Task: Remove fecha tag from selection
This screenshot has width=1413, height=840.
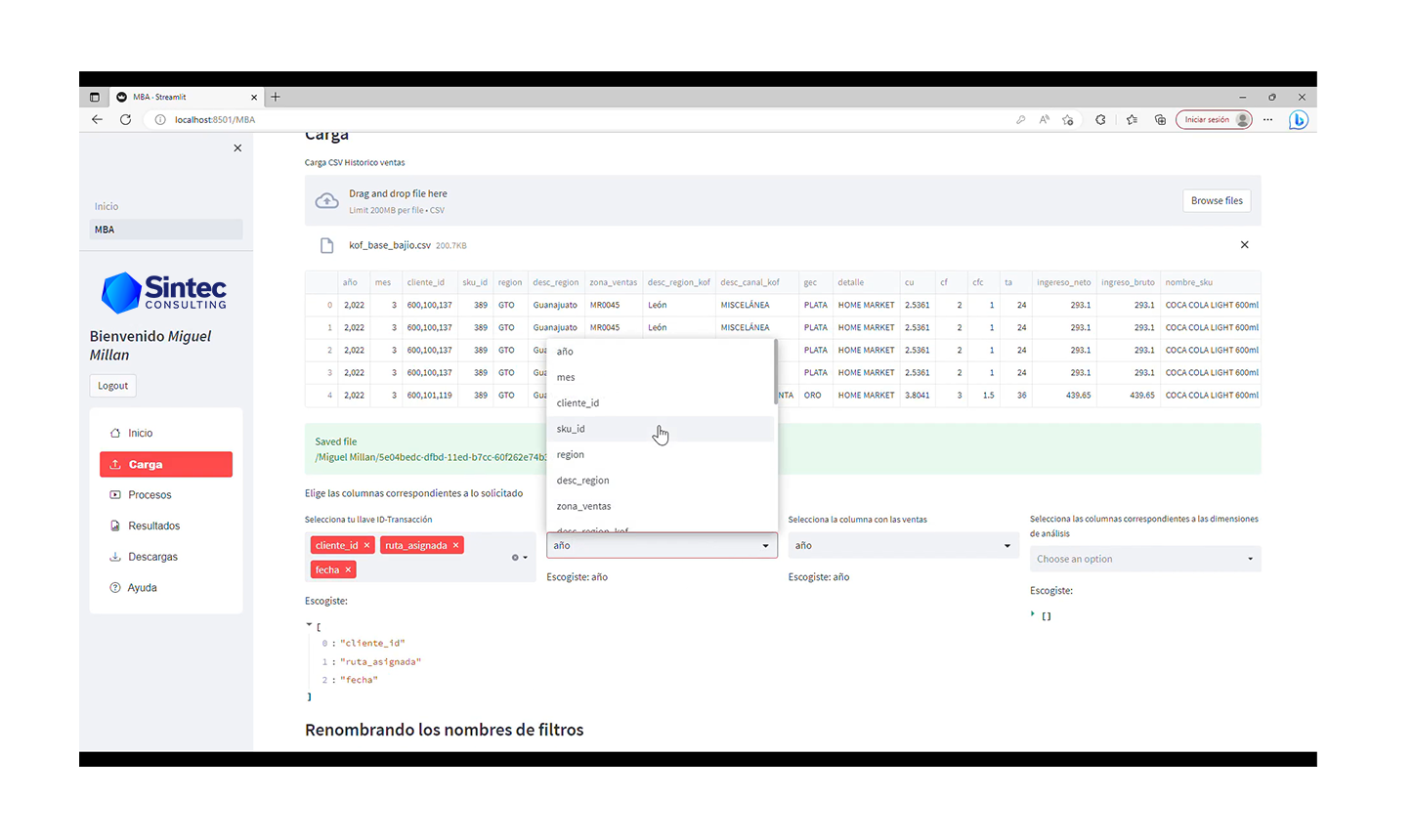Action: click(348, 569)
